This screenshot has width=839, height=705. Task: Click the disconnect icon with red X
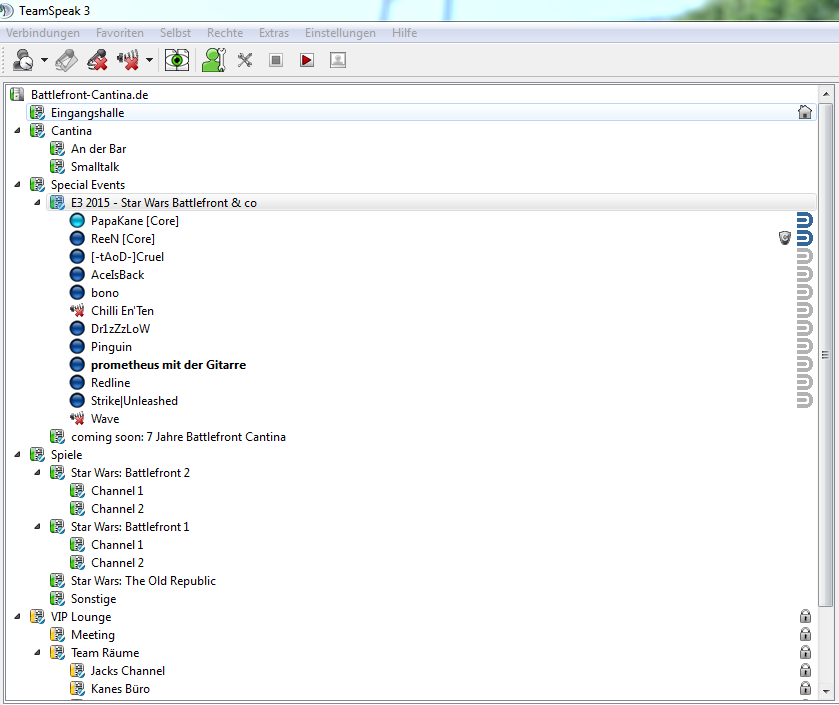click(98, 60)
